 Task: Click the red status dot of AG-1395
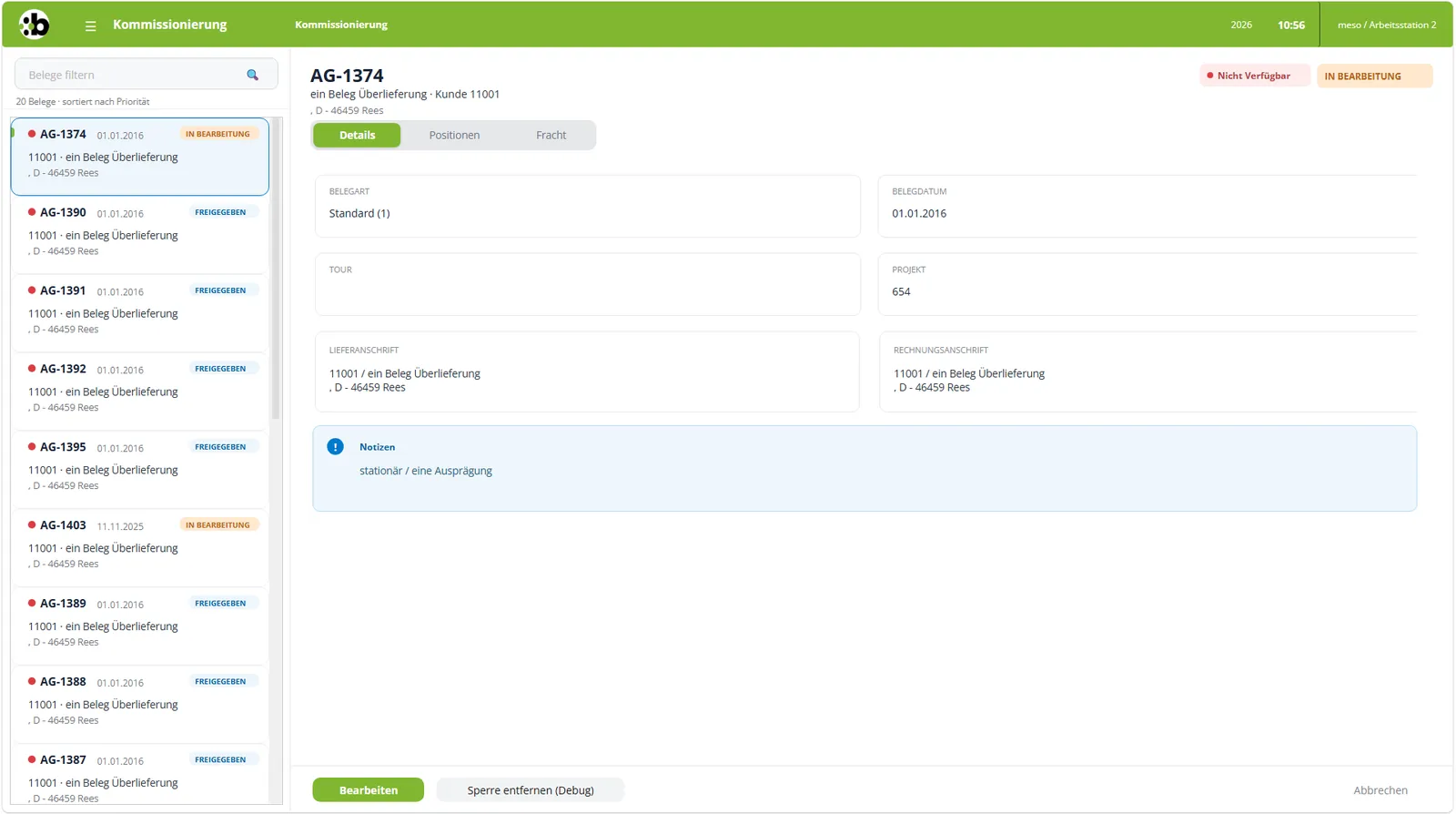(32, 447)
